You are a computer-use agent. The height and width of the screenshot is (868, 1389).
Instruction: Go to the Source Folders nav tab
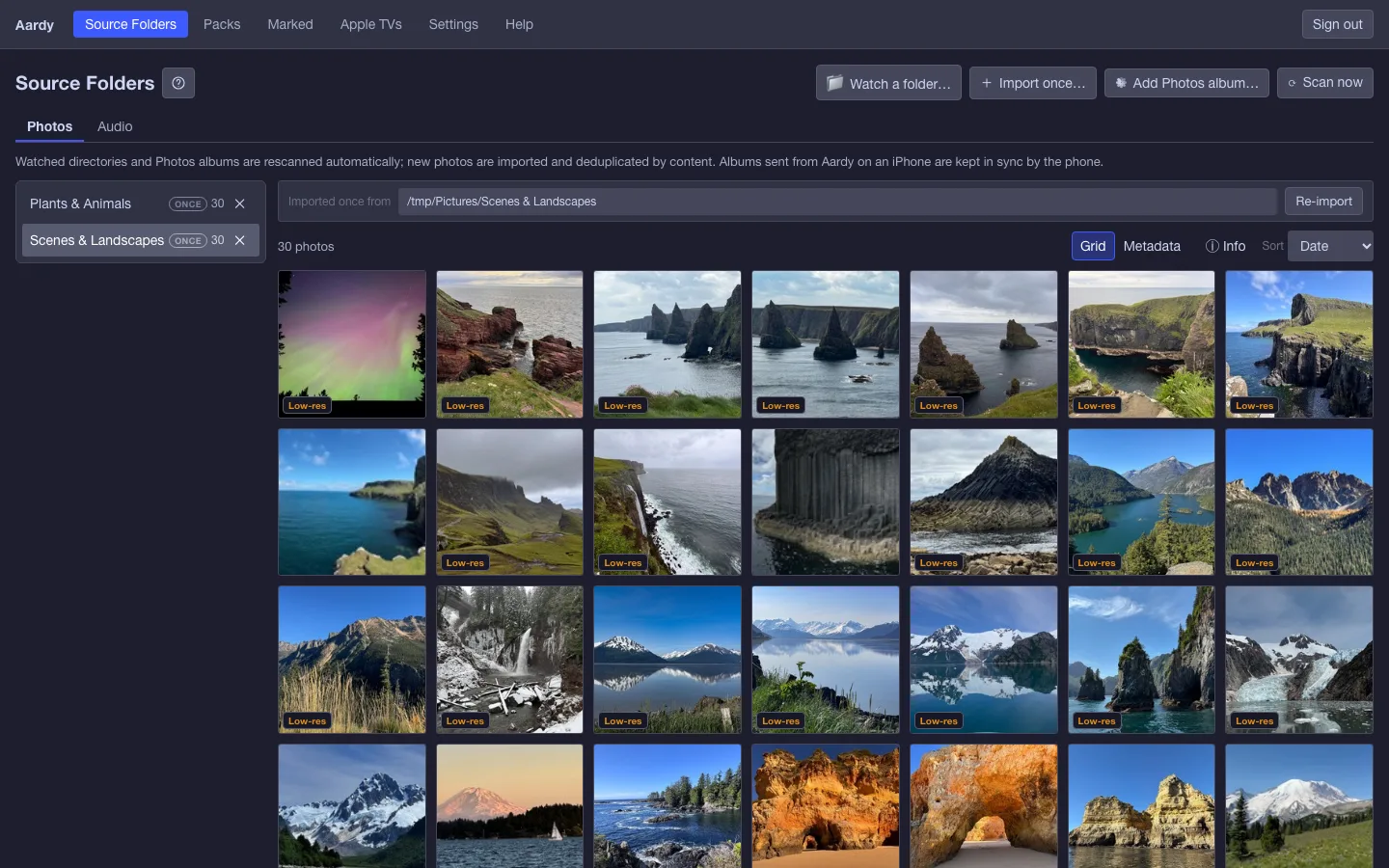coord(130,24)
